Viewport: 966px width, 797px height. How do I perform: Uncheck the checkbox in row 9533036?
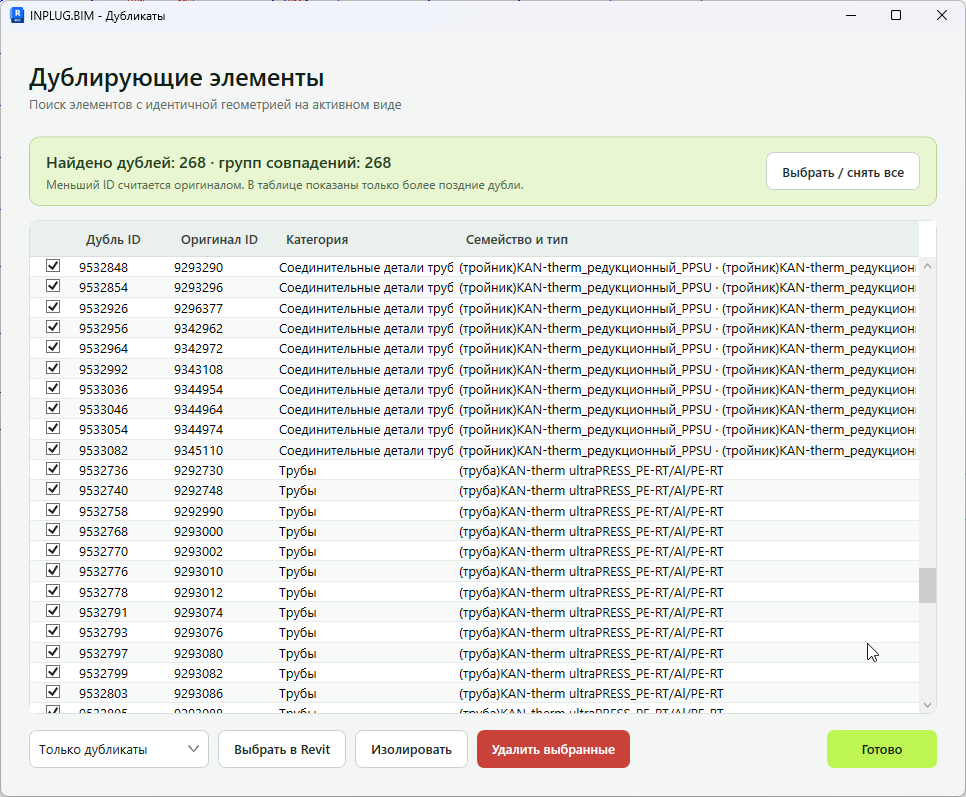click(53, 387)
